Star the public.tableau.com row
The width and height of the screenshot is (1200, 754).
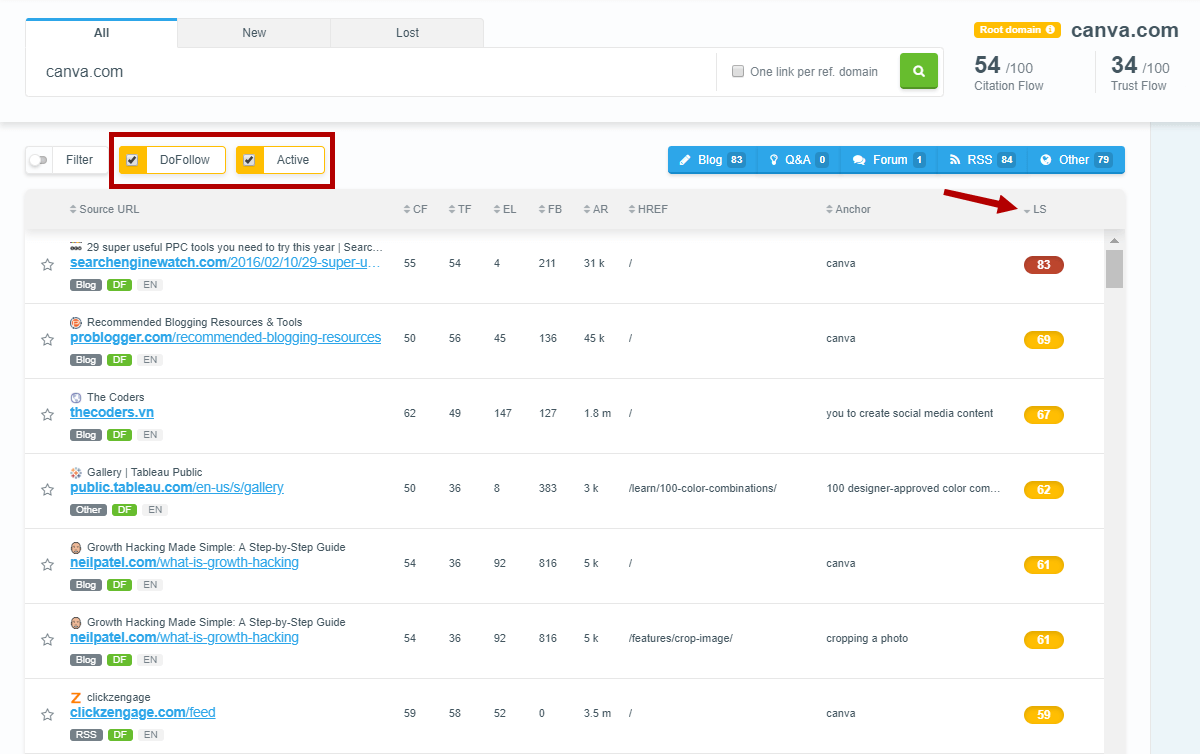pos(47,490)
